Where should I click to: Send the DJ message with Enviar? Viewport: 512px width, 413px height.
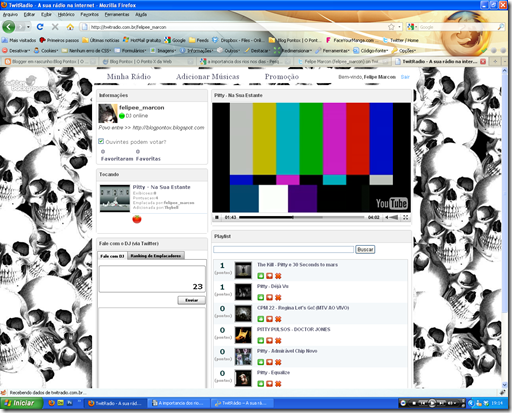tap(191, 300)
